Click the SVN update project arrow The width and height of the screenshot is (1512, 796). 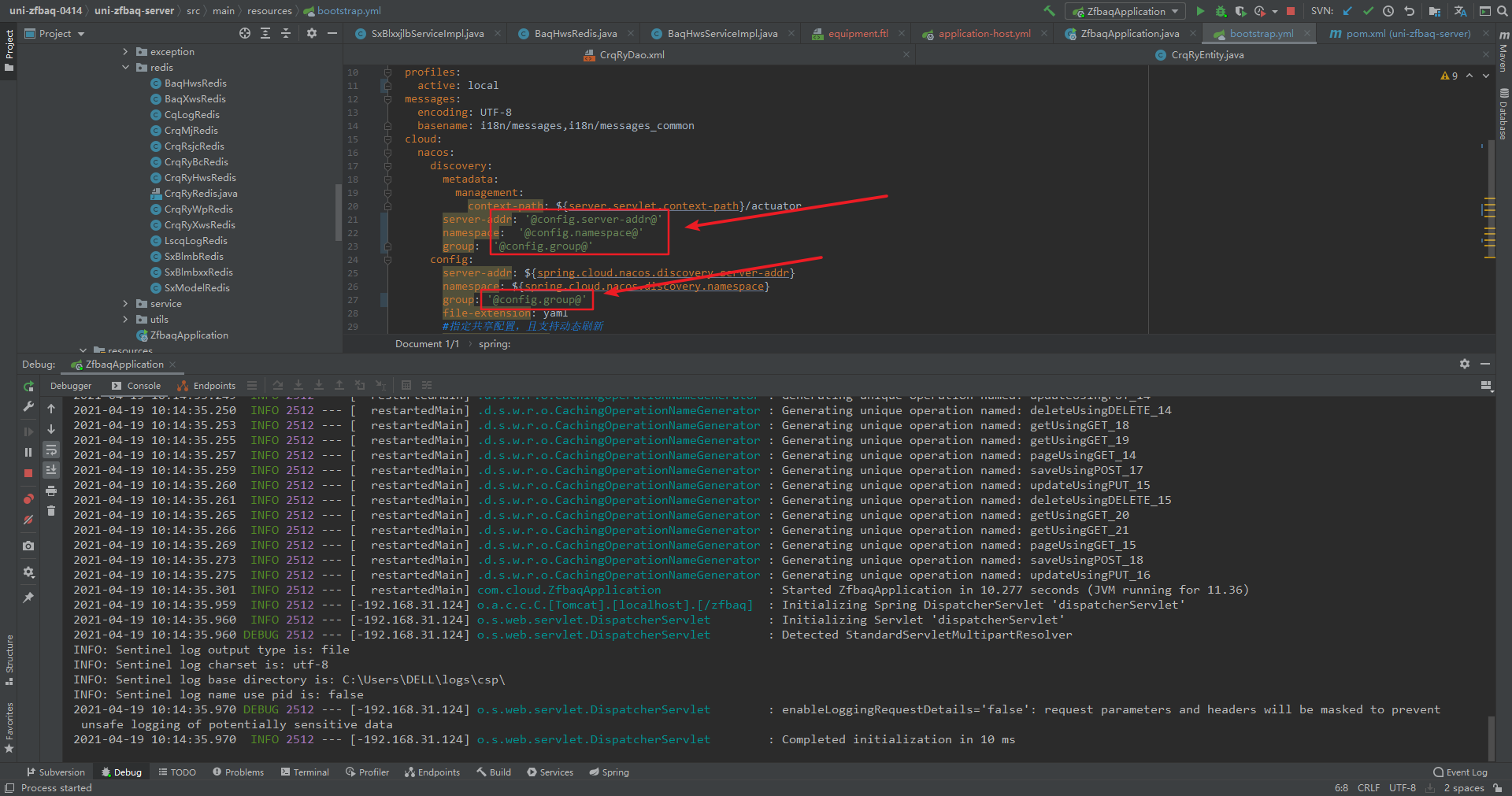(1347, 11)
